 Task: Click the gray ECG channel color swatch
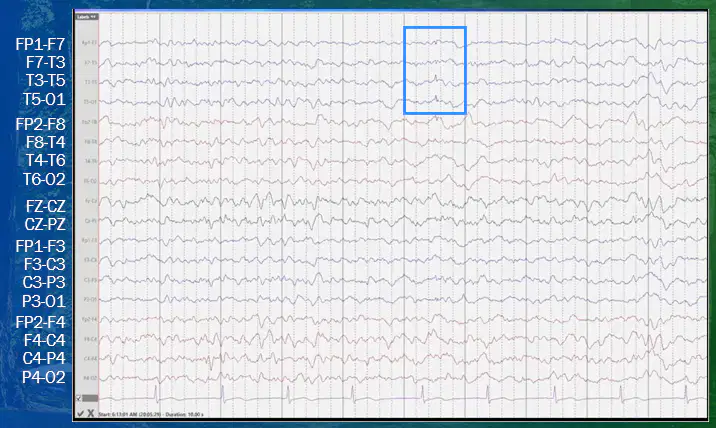[90, 398]
